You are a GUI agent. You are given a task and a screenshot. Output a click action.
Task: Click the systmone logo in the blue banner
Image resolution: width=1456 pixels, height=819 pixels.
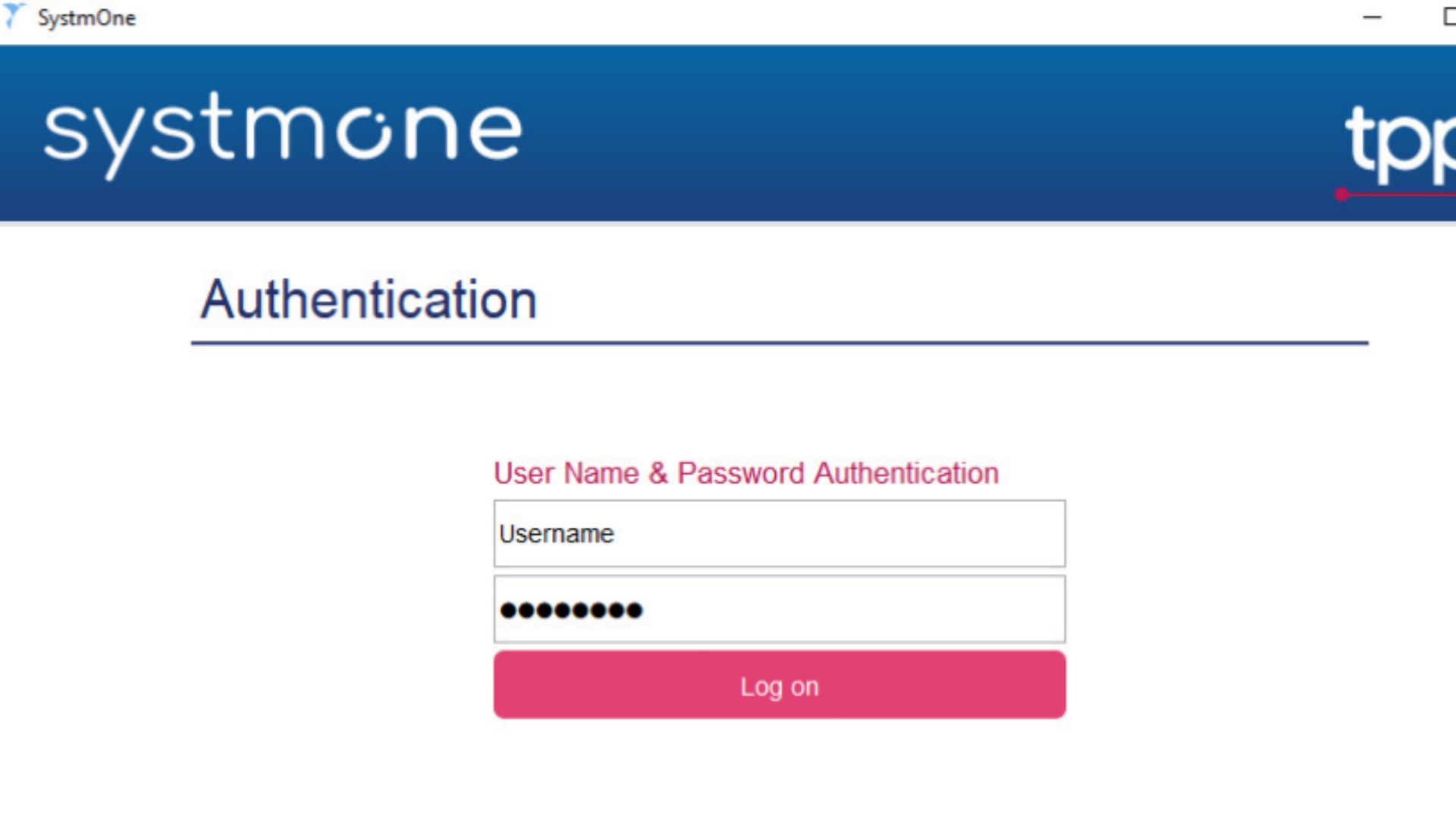pyautogui.click(x=282, y=134)
